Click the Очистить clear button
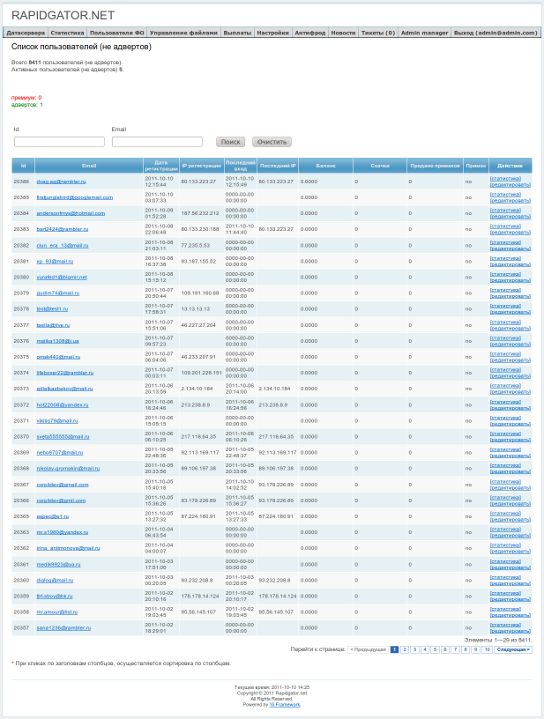The image size is (544, 719). pyautogui.click(x=272, y=142)
